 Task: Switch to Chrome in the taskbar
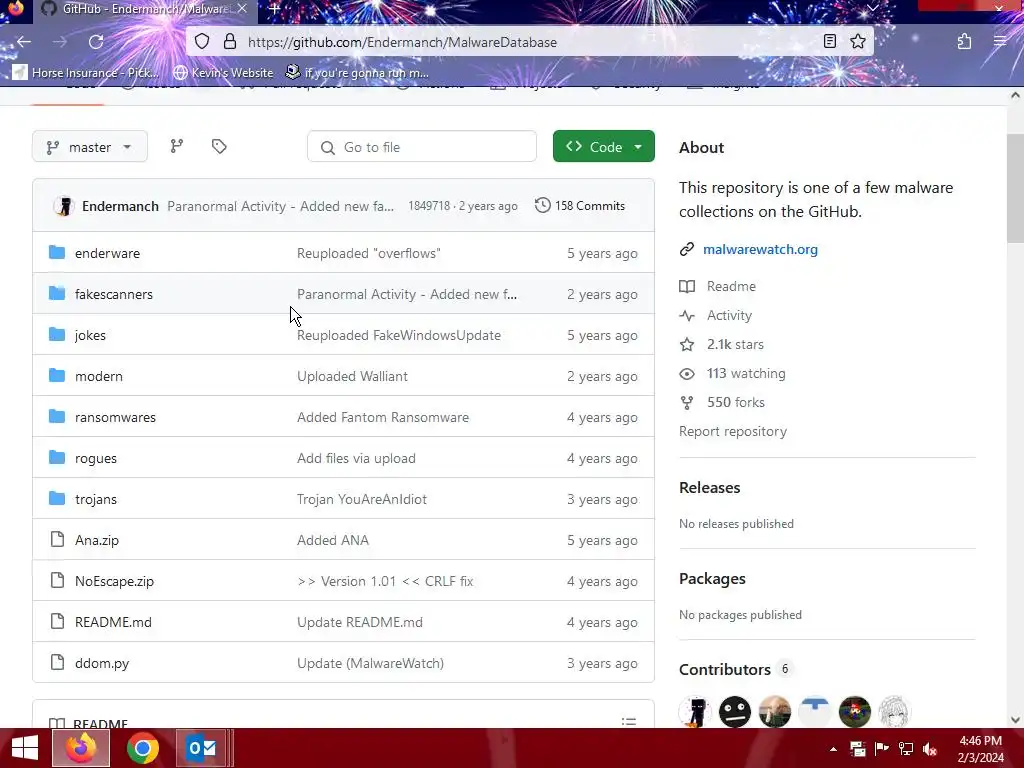point(143,748)
